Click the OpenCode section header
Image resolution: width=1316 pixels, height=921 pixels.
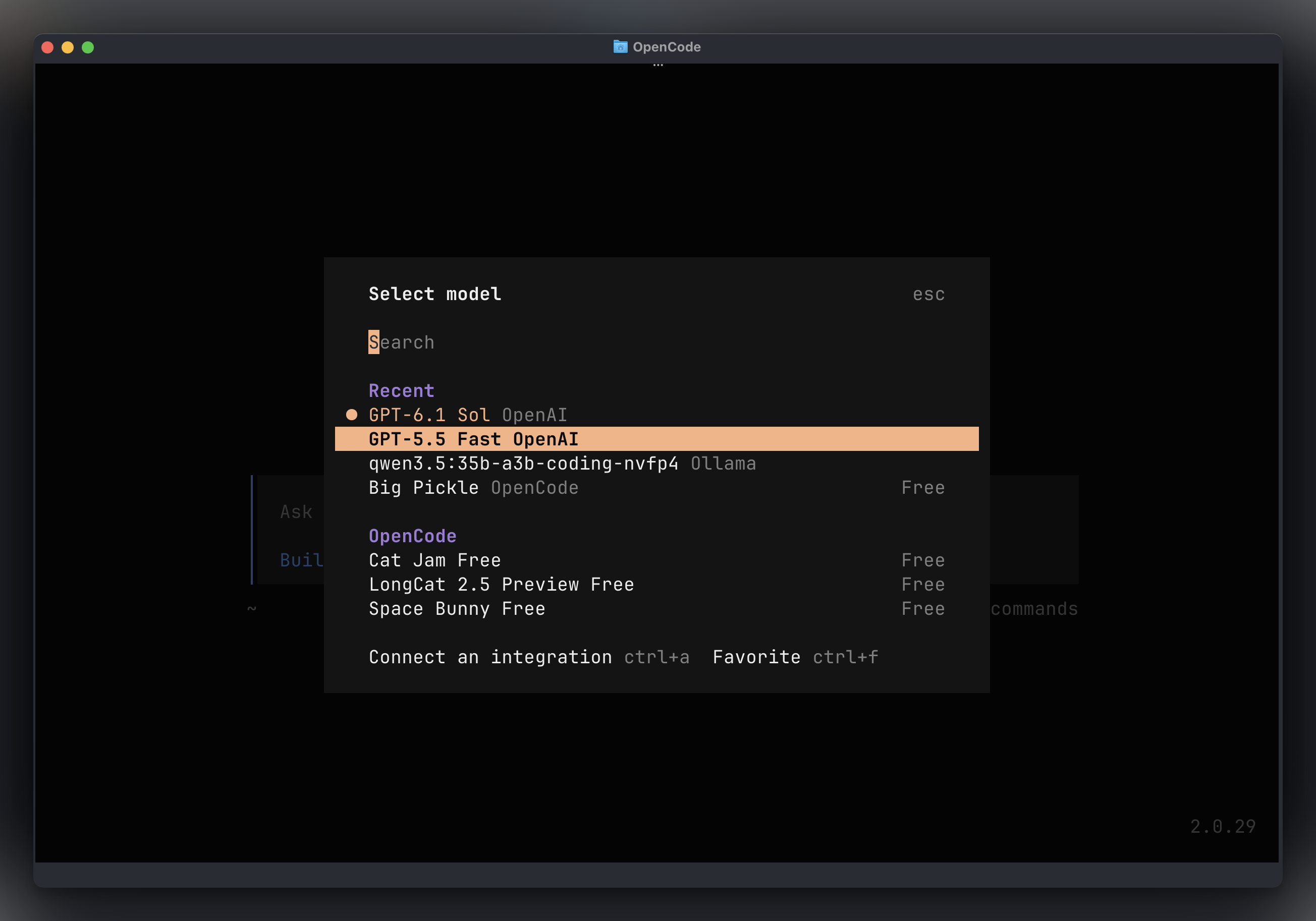tap(413, 536)
